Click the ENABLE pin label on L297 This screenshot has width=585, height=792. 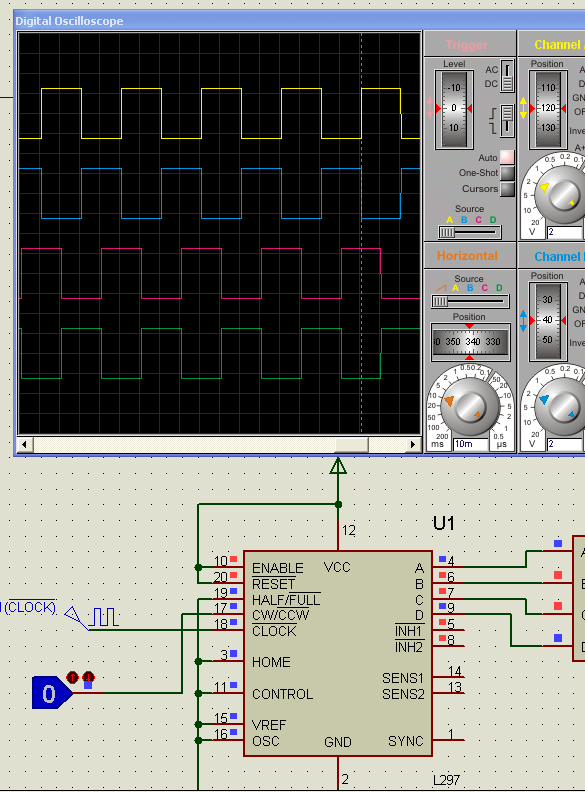coord(278,568)
